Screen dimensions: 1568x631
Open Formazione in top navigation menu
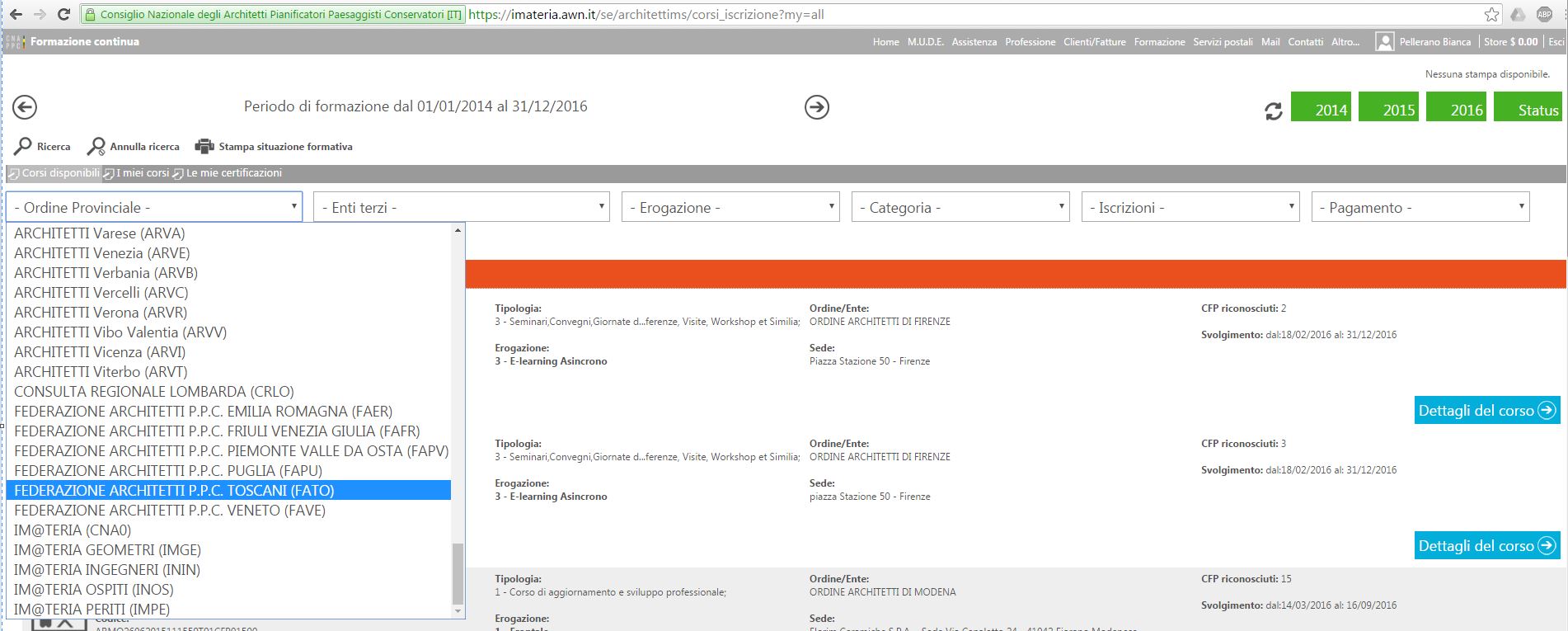(x=1159, y=42)
